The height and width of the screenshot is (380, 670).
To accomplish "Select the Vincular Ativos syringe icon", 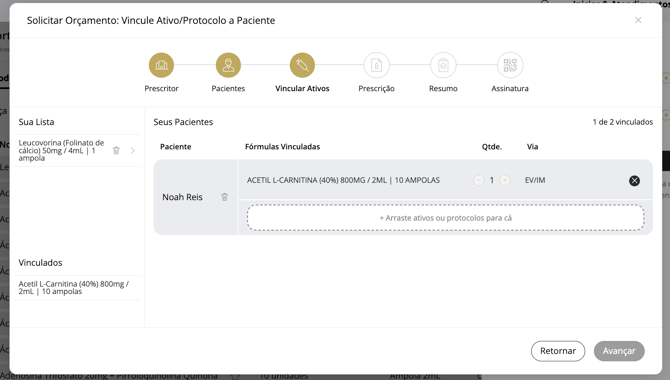I will coord(302,65).
